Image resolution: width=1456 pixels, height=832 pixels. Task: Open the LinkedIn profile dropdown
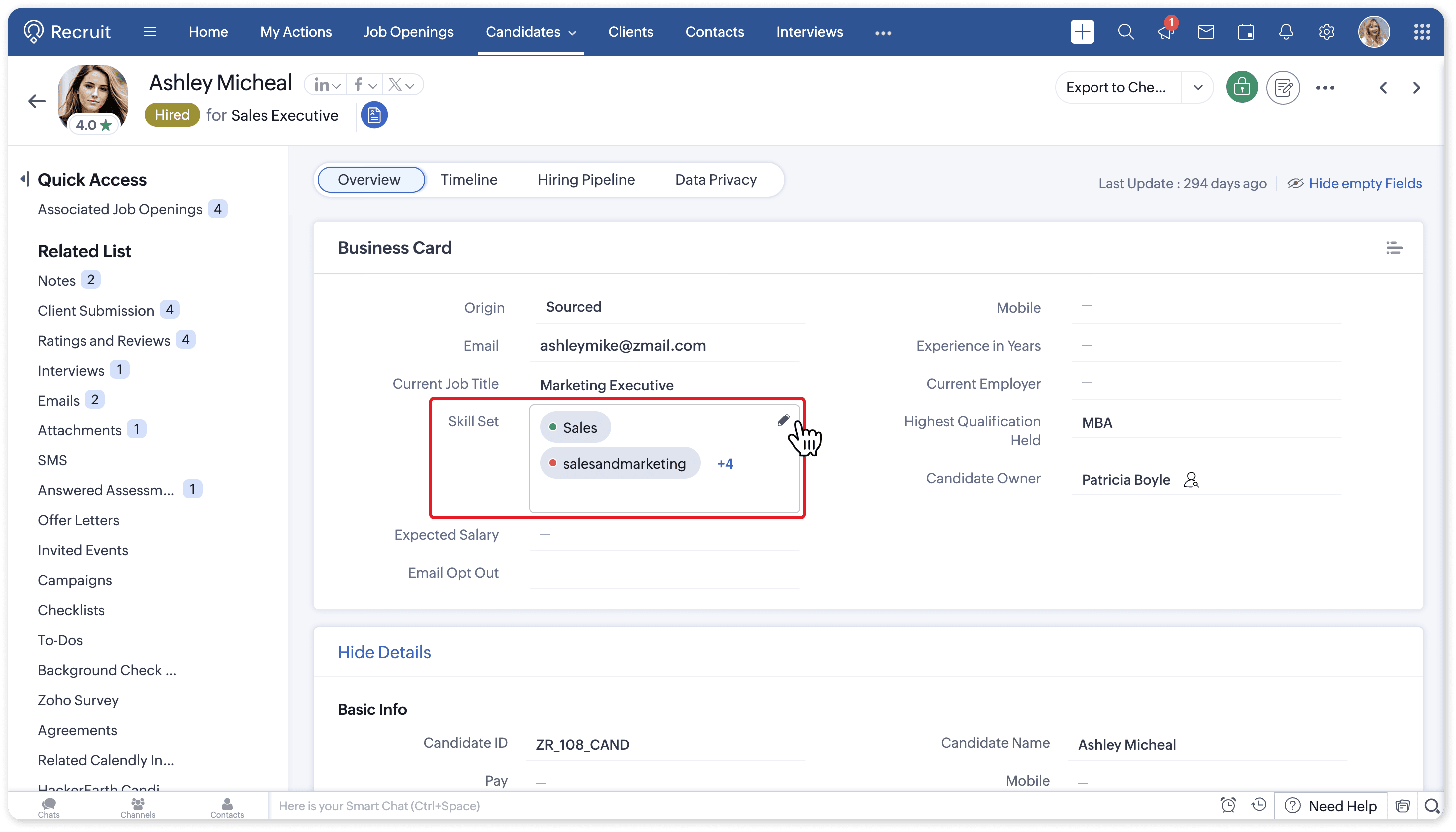coord(327,86)
